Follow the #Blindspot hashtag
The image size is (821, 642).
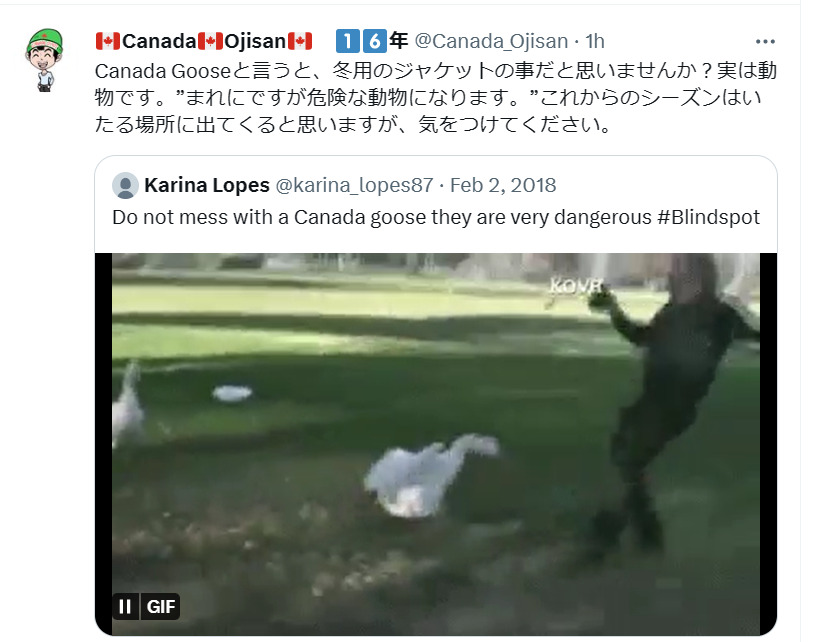(x=708, y=217)
